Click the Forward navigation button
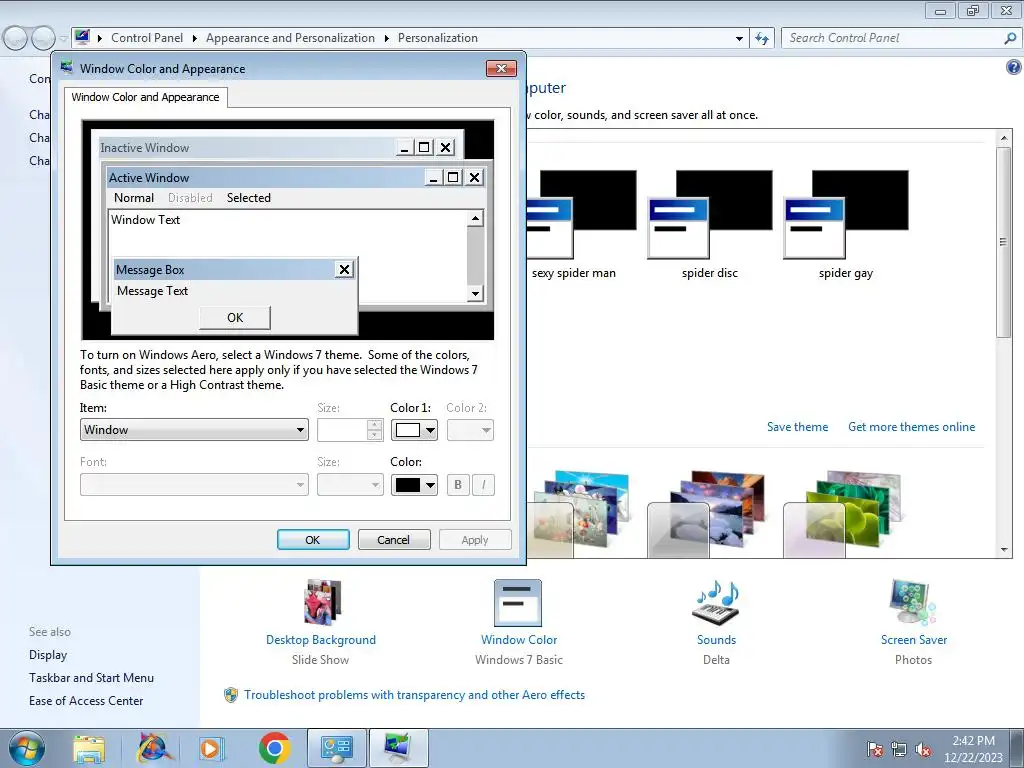This screenshot has width=1024, height=768. pos(43,39)
